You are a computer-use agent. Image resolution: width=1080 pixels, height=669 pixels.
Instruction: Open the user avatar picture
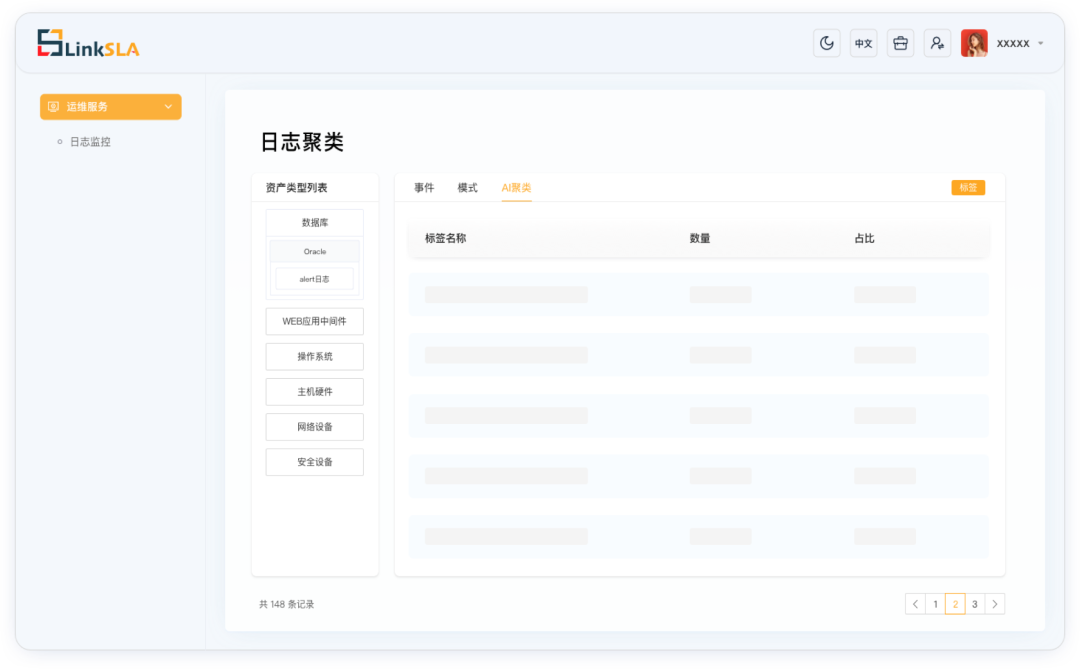coord(974,43)
